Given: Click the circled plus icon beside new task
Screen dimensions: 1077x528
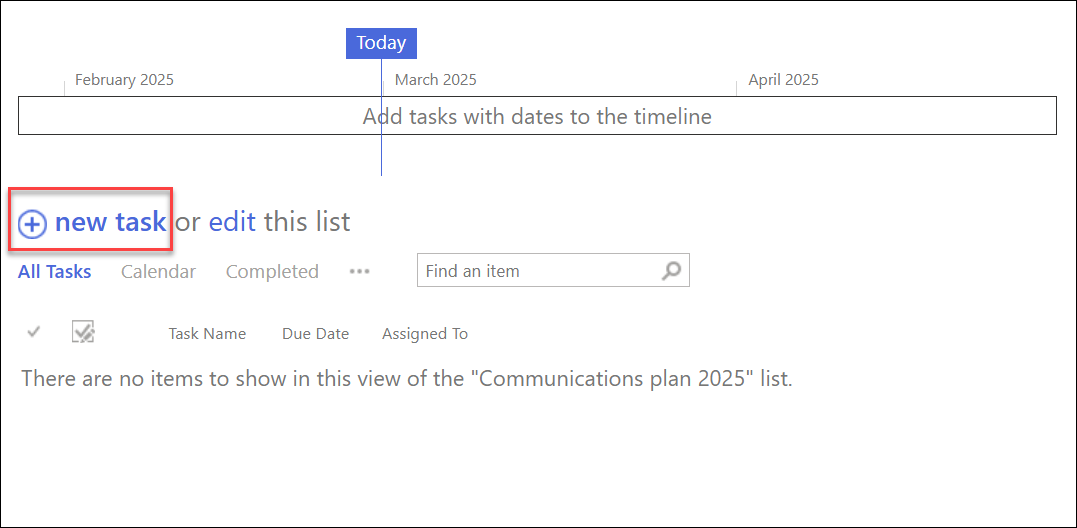Looking at the screenshot, I should (x=32, y=225).
